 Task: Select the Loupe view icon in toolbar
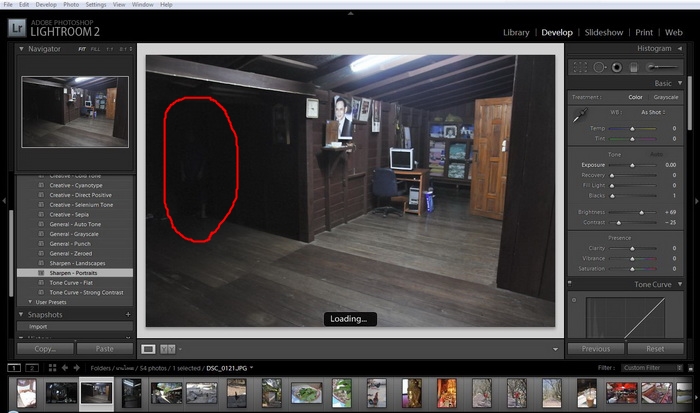coord(148,349)
